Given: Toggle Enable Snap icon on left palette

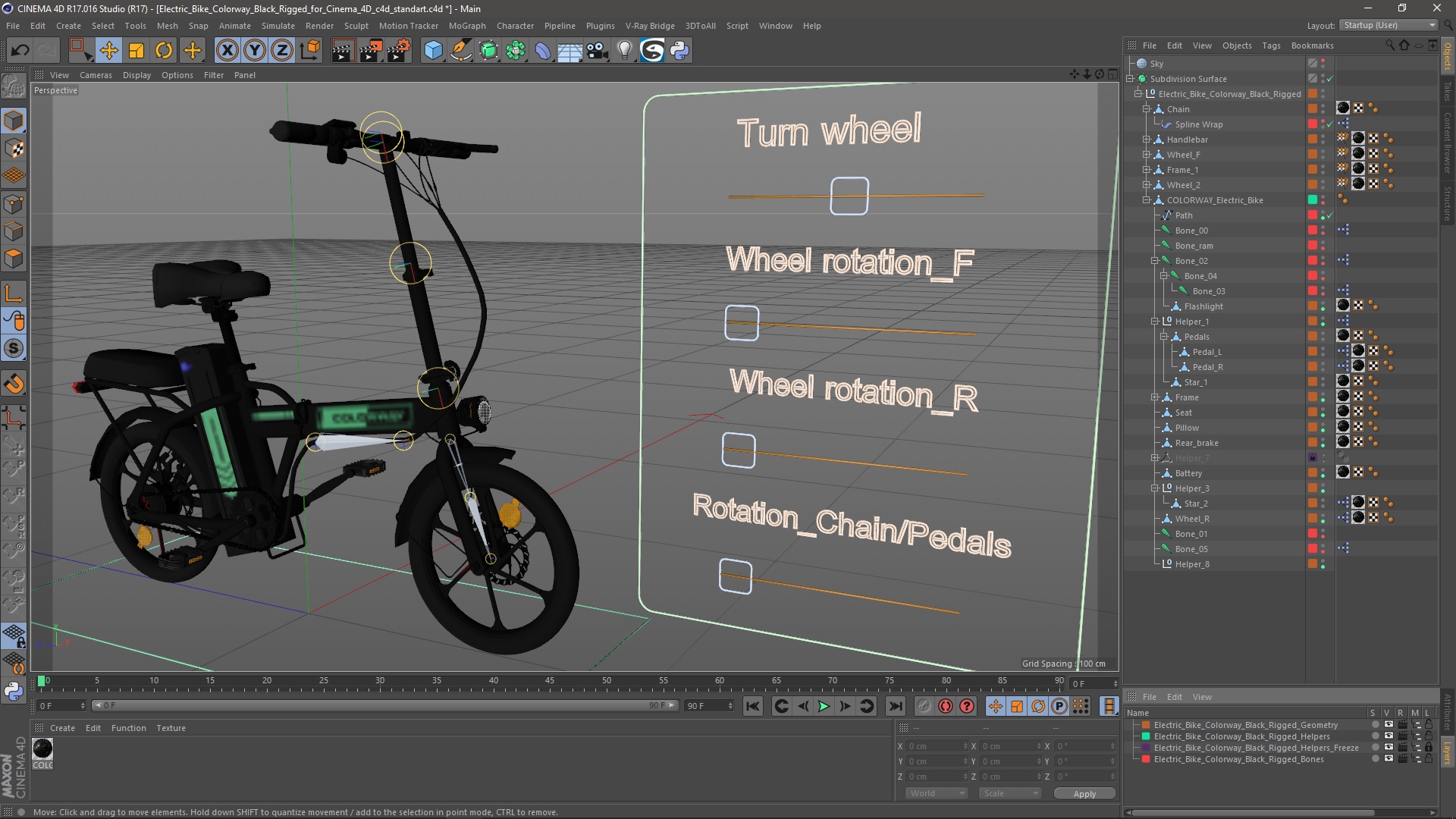Looking at the screenshot, I should (14, 349).
